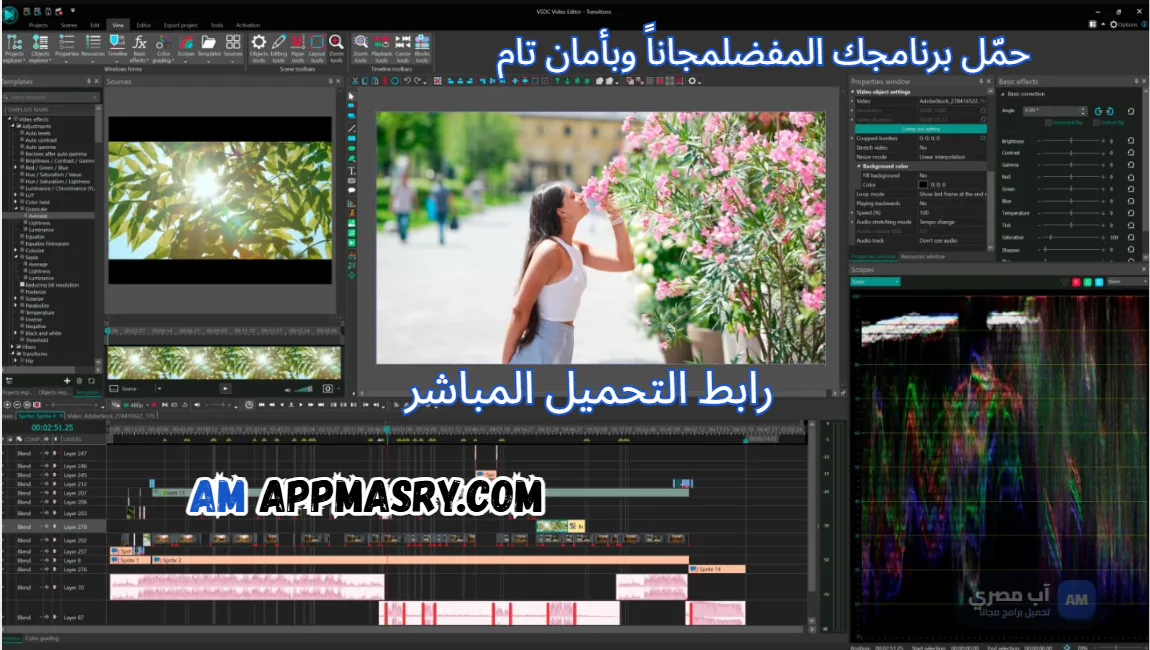Open the Scenes ribbon tab

tap(69, 25)
